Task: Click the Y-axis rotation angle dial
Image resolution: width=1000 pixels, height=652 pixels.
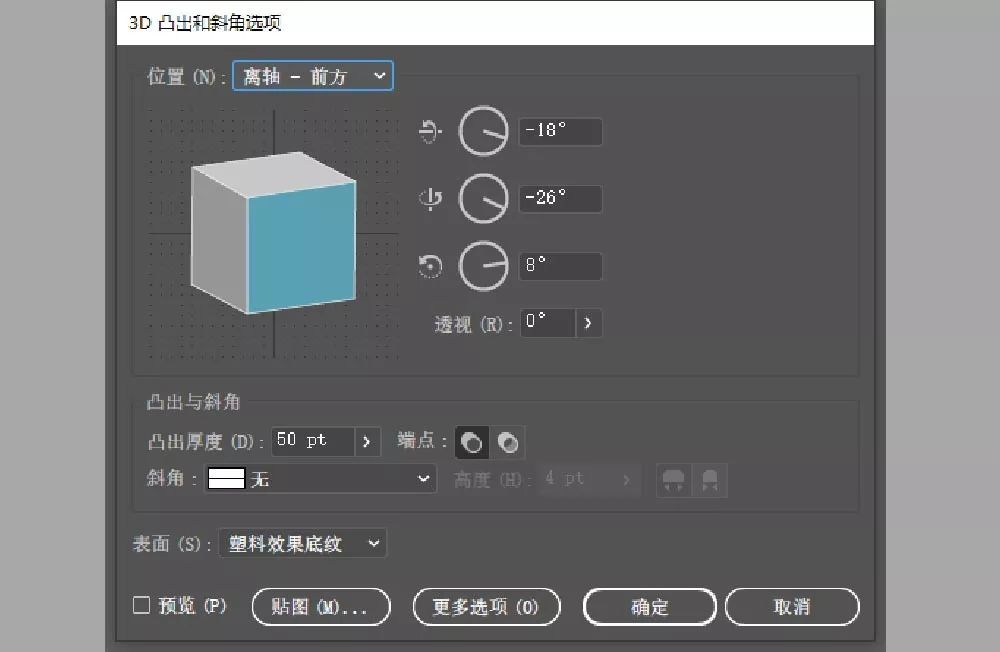Action: point(483,199)
